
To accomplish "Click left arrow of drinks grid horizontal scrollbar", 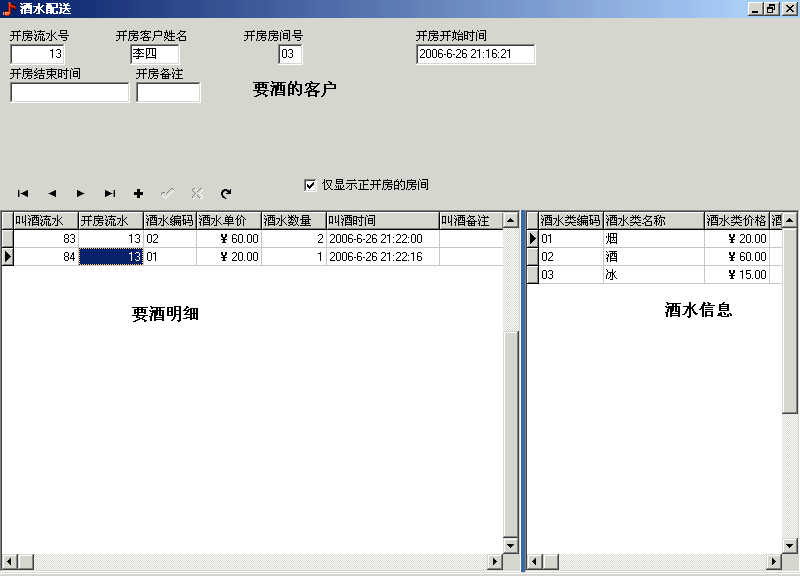I will 534,562.
